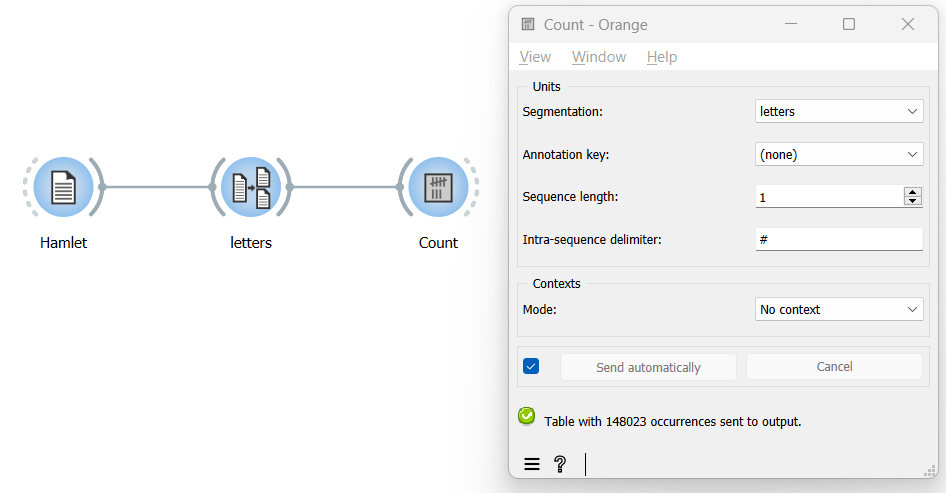Image resolution: width=946 pixels, height=493 pixels.
Task: Maximize the Count window
Action: tap(849, 24)
